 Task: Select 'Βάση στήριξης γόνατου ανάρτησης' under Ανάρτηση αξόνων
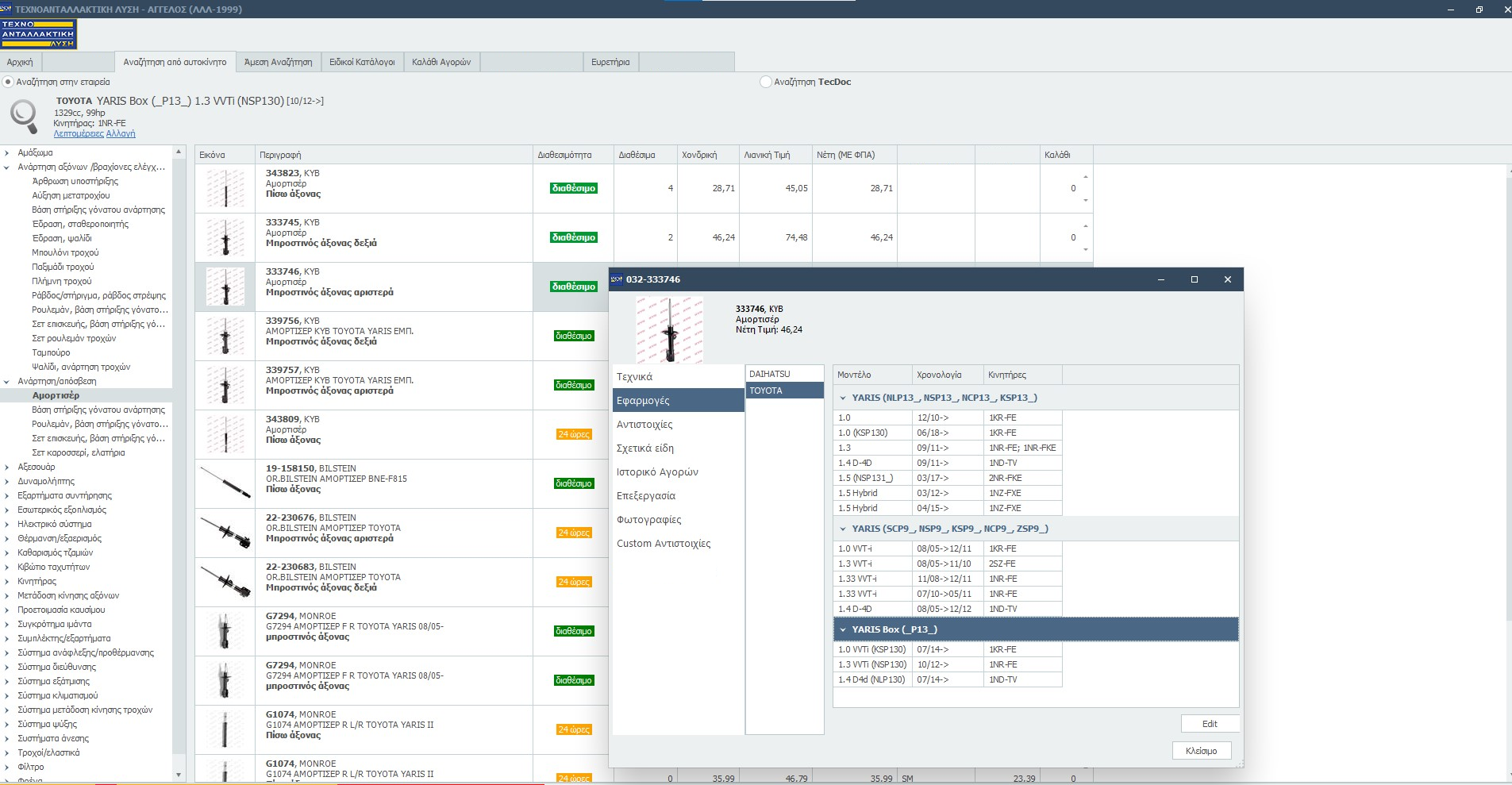98,210
